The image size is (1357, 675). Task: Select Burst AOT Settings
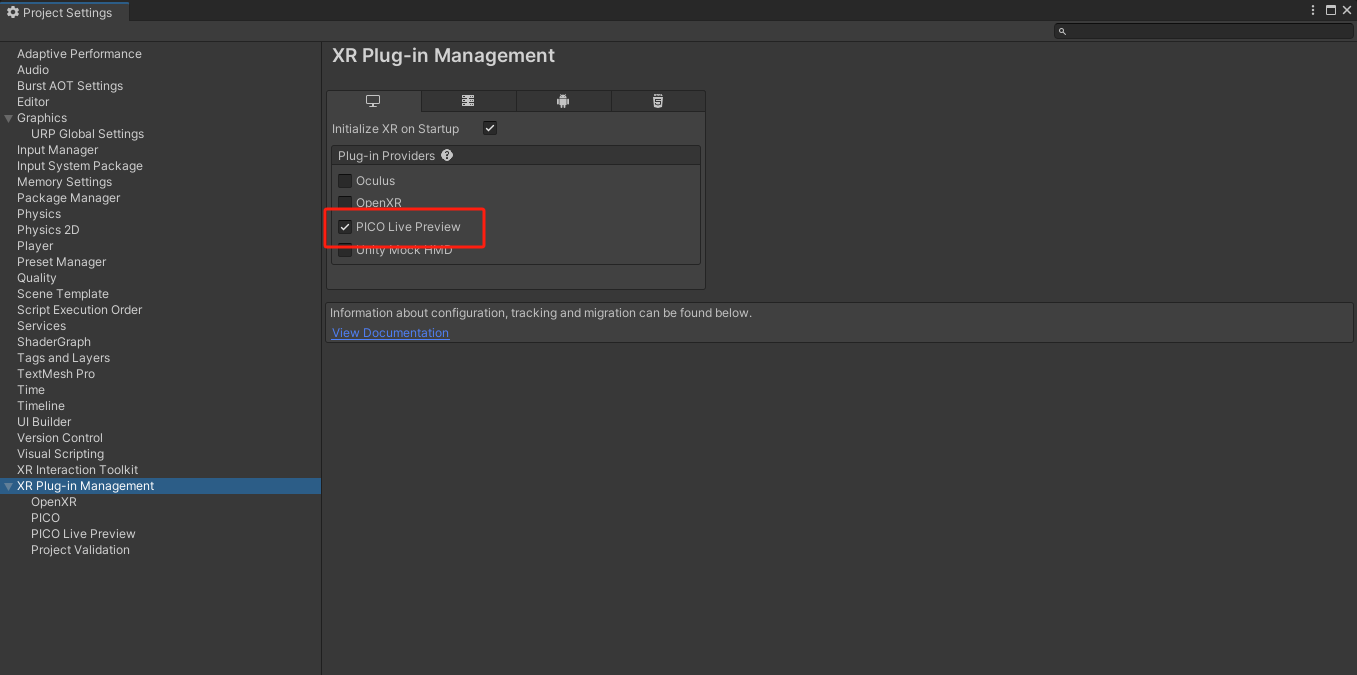70,86
